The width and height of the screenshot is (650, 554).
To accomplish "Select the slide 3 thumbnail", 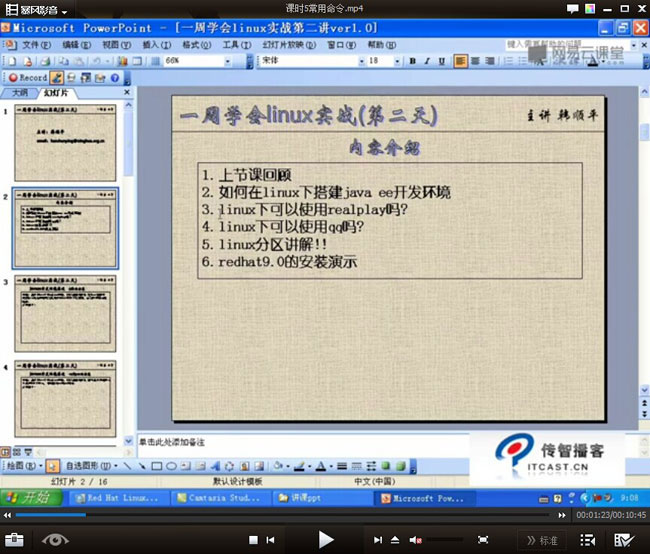I will 65,313.
